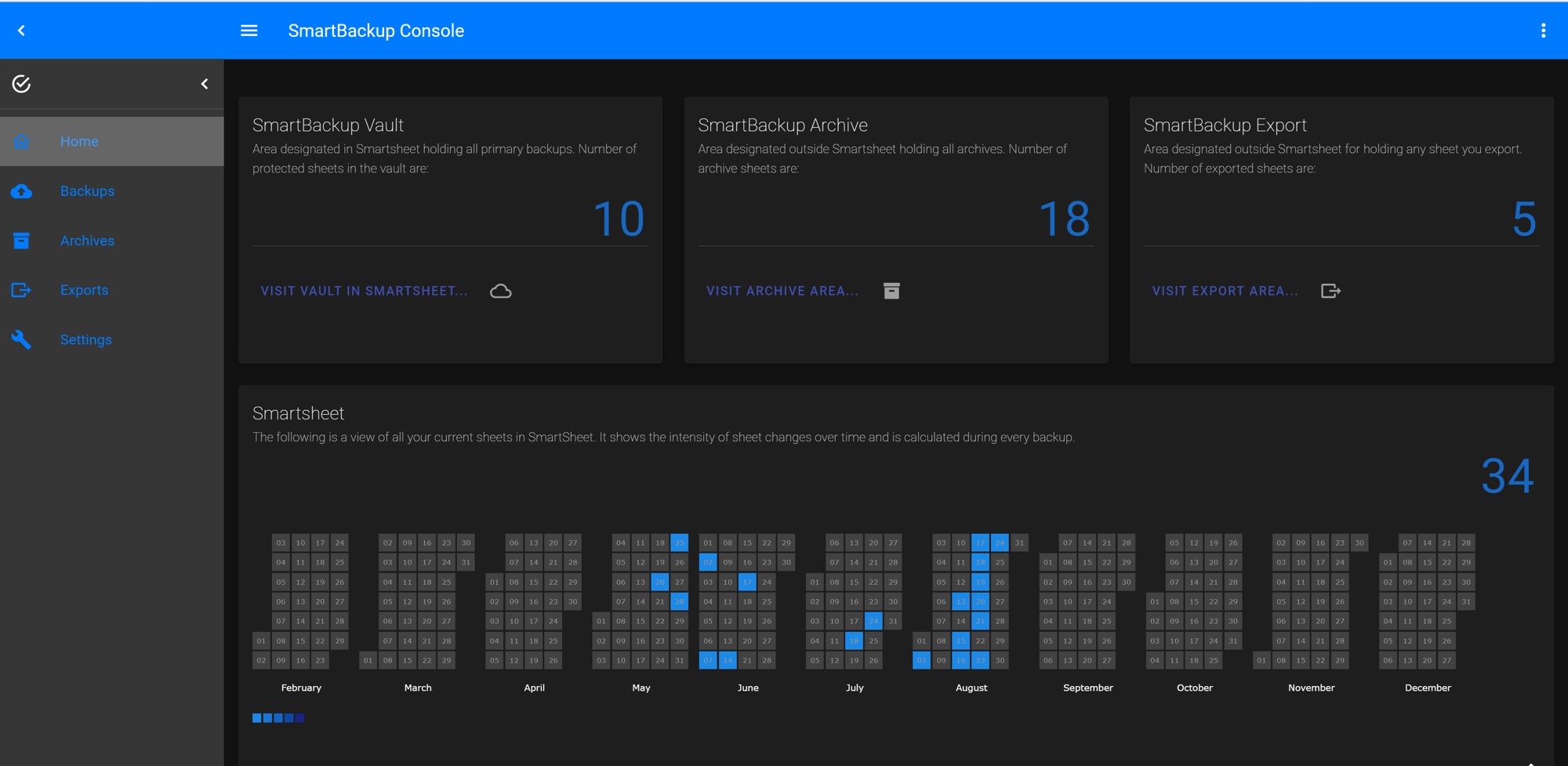Click the August month label
Viewport: 1568px width, 766px height.
971,688
